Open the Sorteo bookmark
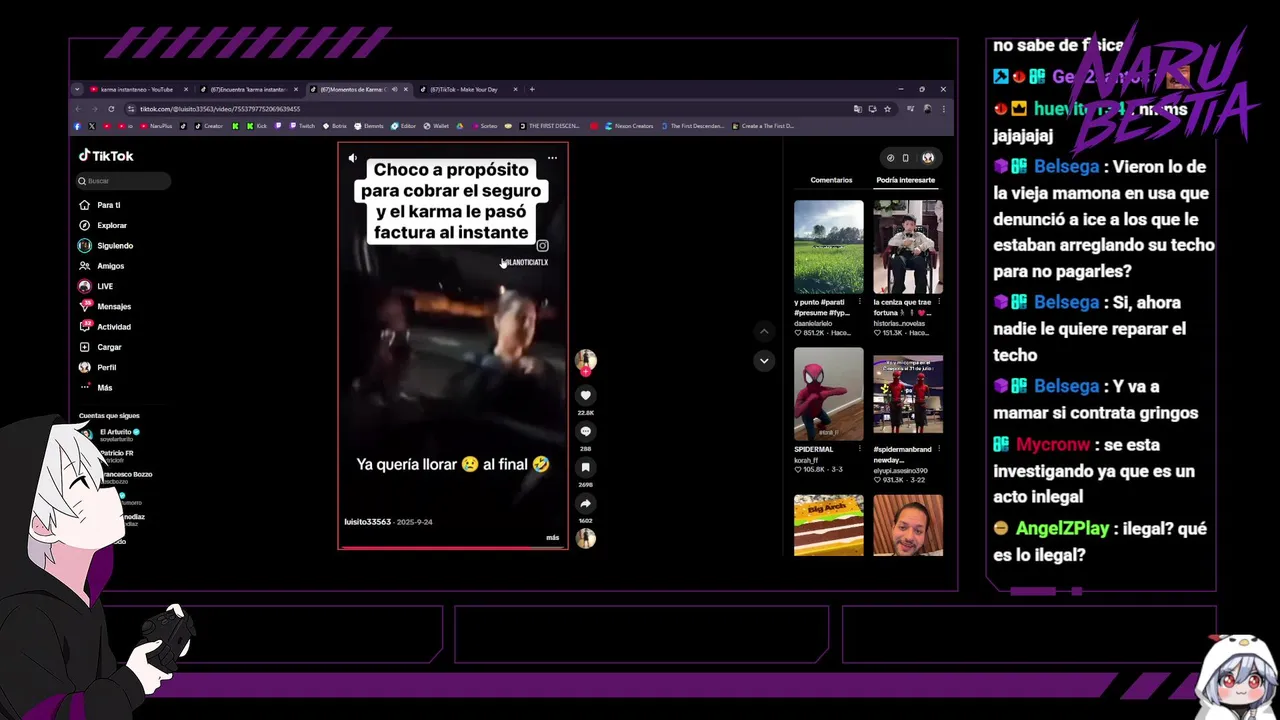The height and width of the screenshot is (720, 1280). [484, 126]
